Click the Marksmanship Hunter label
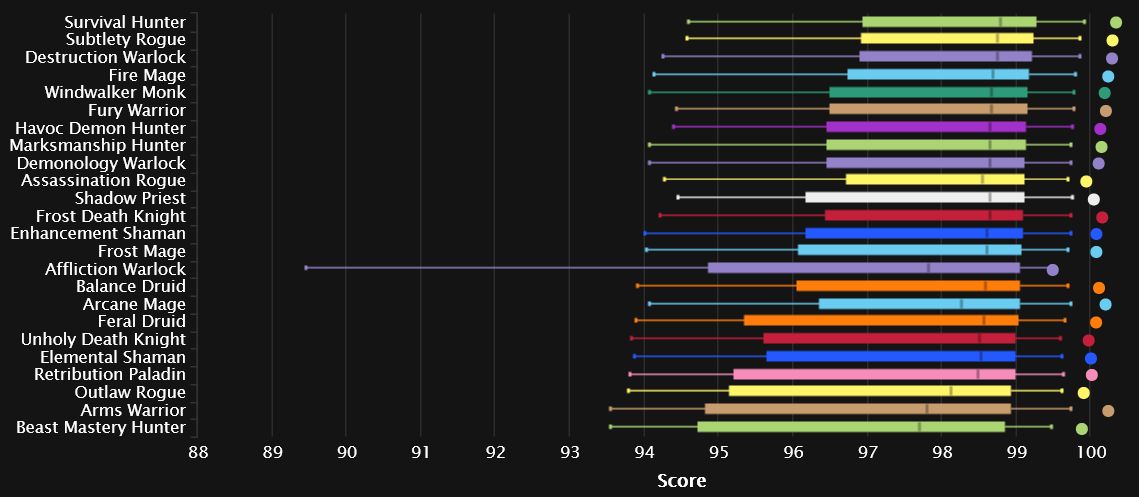The image size is (1139, 497). click(97, 145)
